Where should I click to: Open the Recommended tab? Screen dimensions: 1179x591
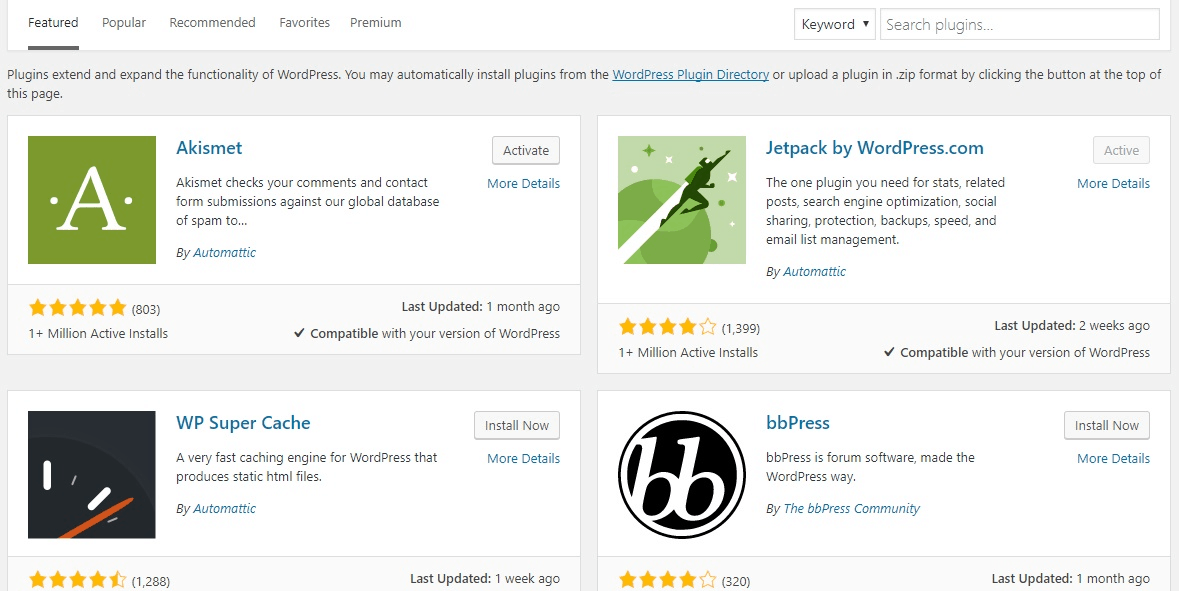[212, 23]
